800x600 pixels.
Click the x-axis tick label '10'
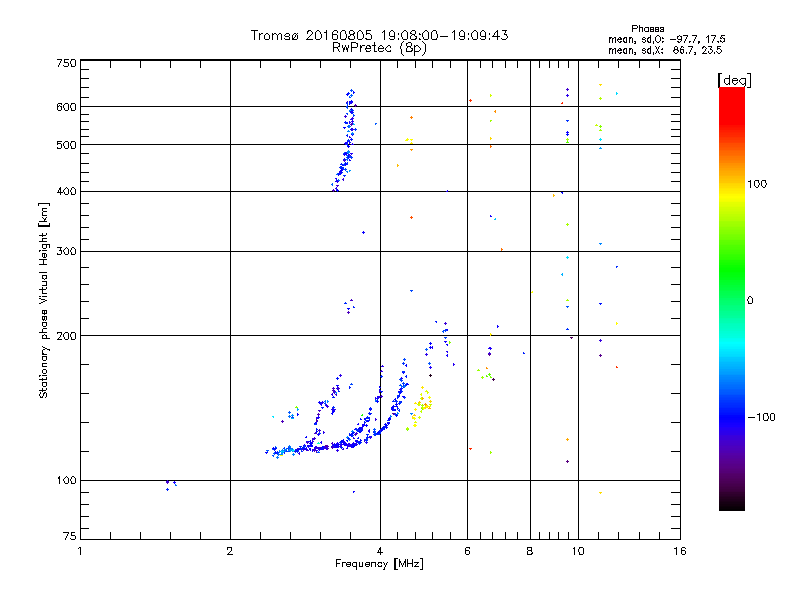(578, 551)
